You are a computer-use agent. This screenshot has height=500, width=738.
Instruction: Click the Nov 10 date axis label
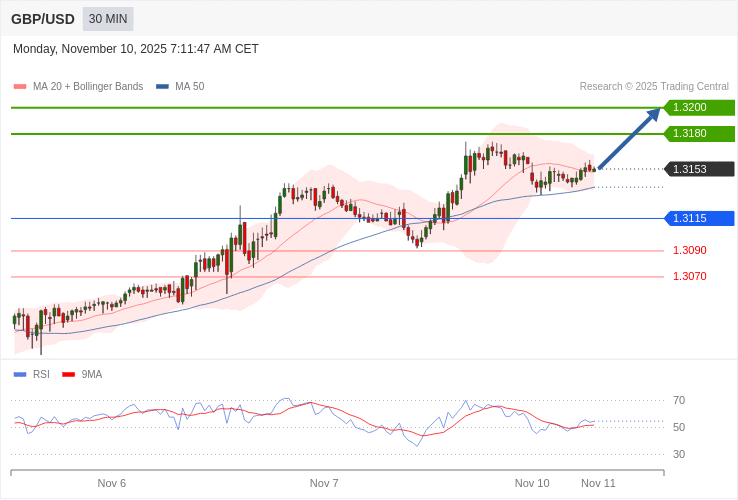click(x=532, y=484)
